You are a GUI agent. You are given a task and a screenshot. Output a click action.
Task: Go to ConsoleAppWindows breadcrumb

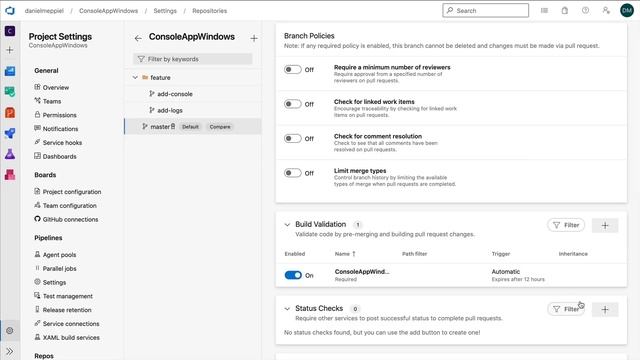click(x=108, y=11)
